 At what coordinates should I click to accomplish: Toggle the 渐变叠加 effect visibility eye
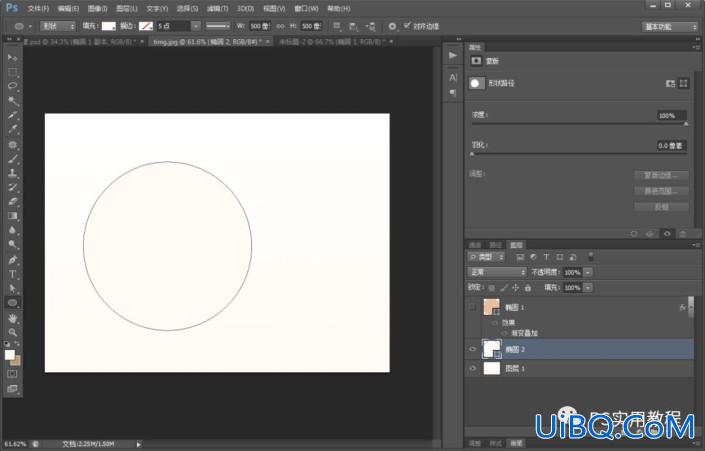pyautogui.click(x=504, y=333)
